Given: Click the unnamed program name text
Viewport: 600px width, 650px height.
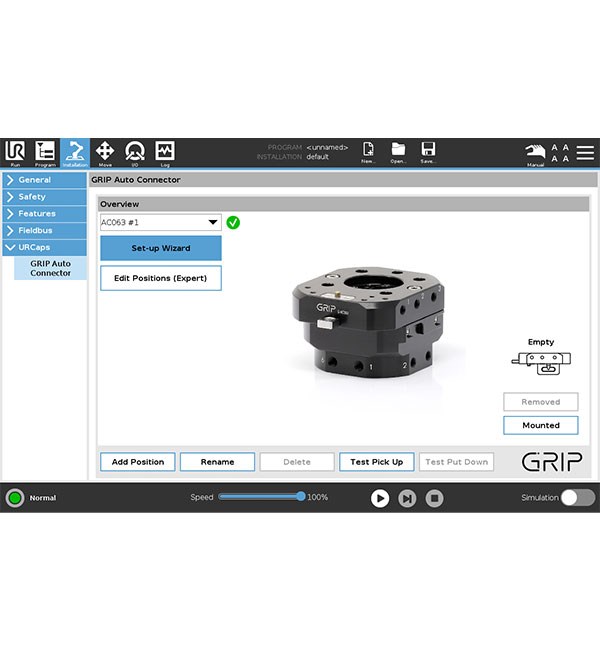Looking at the screenshot, I should click(x=327, y=148).
